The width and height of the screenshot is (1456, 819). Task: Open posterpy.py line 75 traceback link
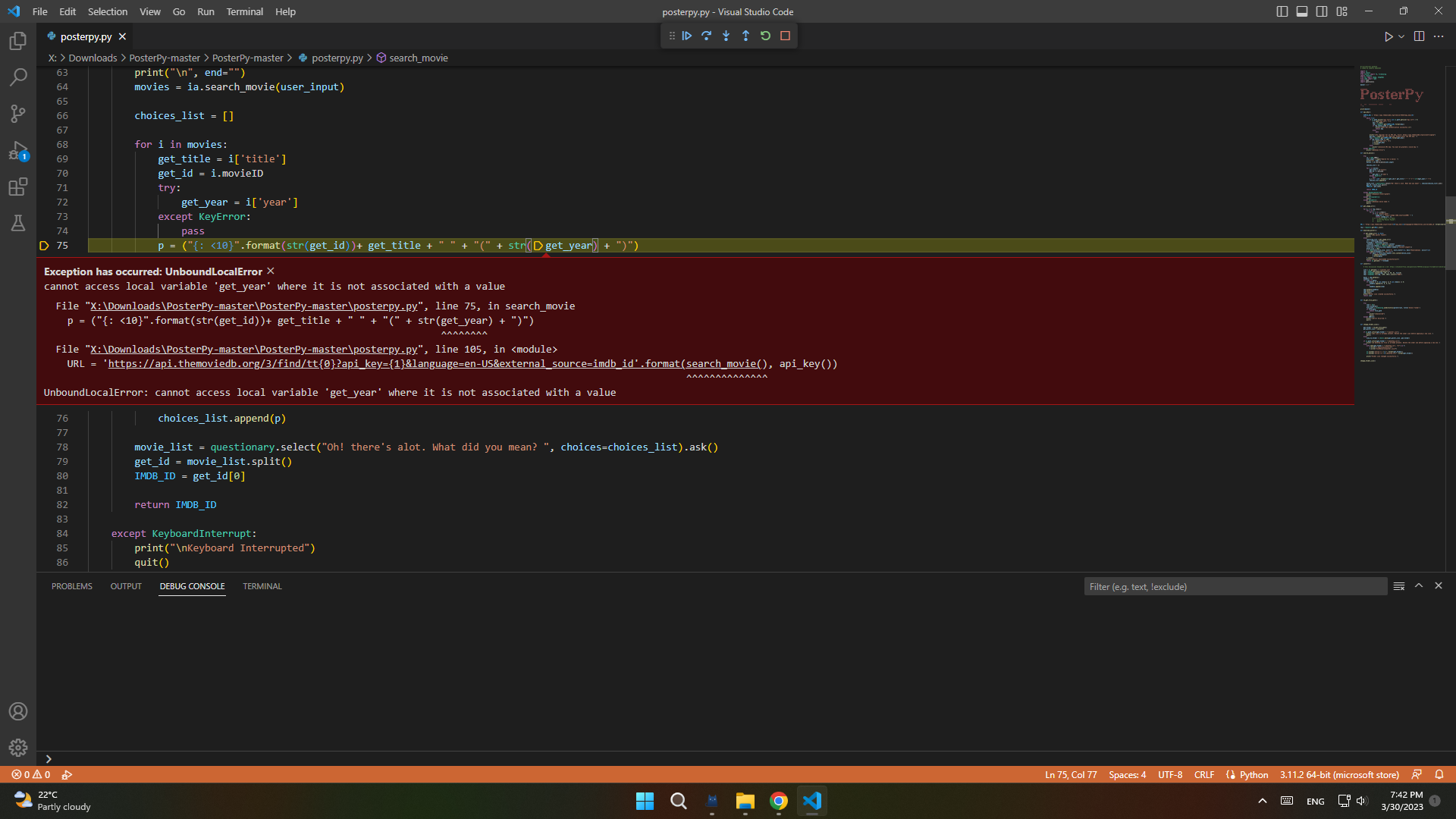click(254, 306)
